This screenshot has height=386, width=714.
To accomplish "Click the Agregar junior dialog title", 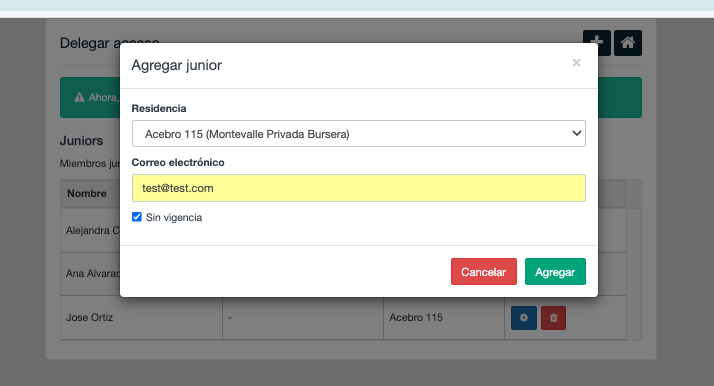I will (177, 65).
